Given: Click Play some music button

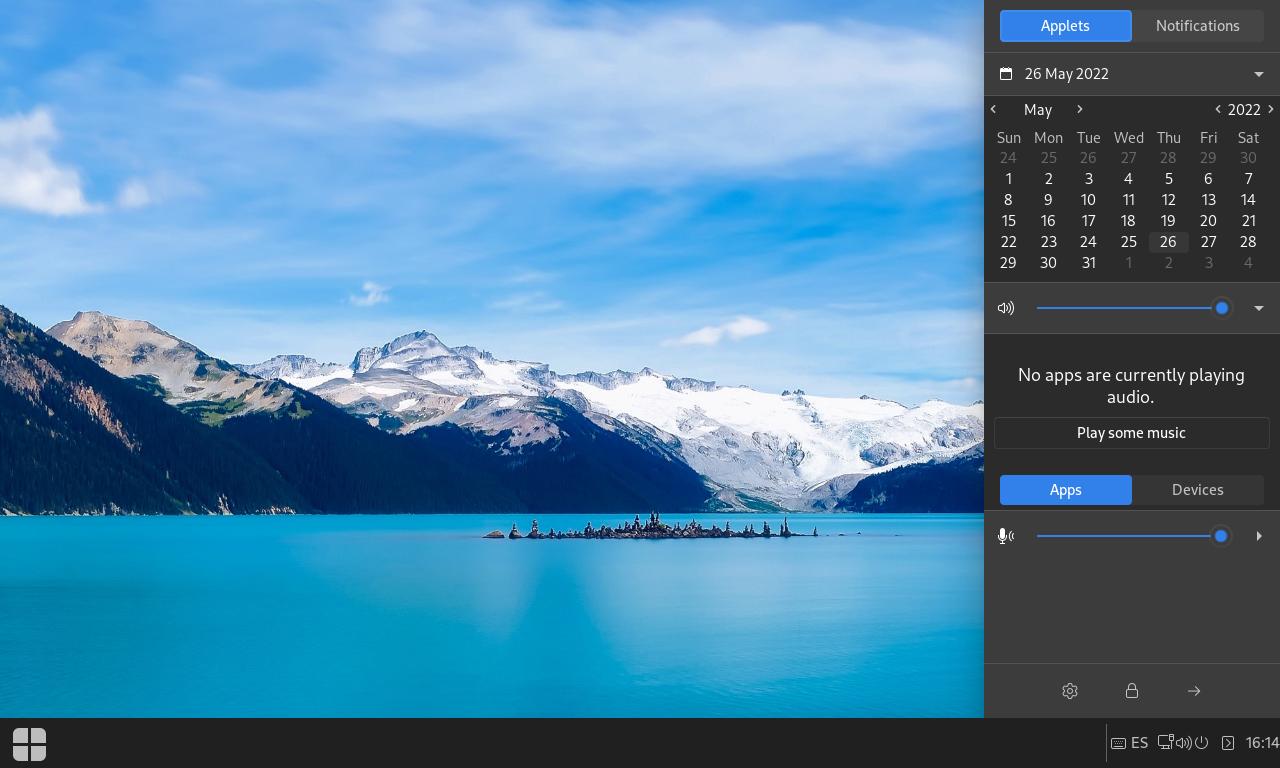Looking at the screenshot, I should pyautogui.click(x=1131, y=433).
